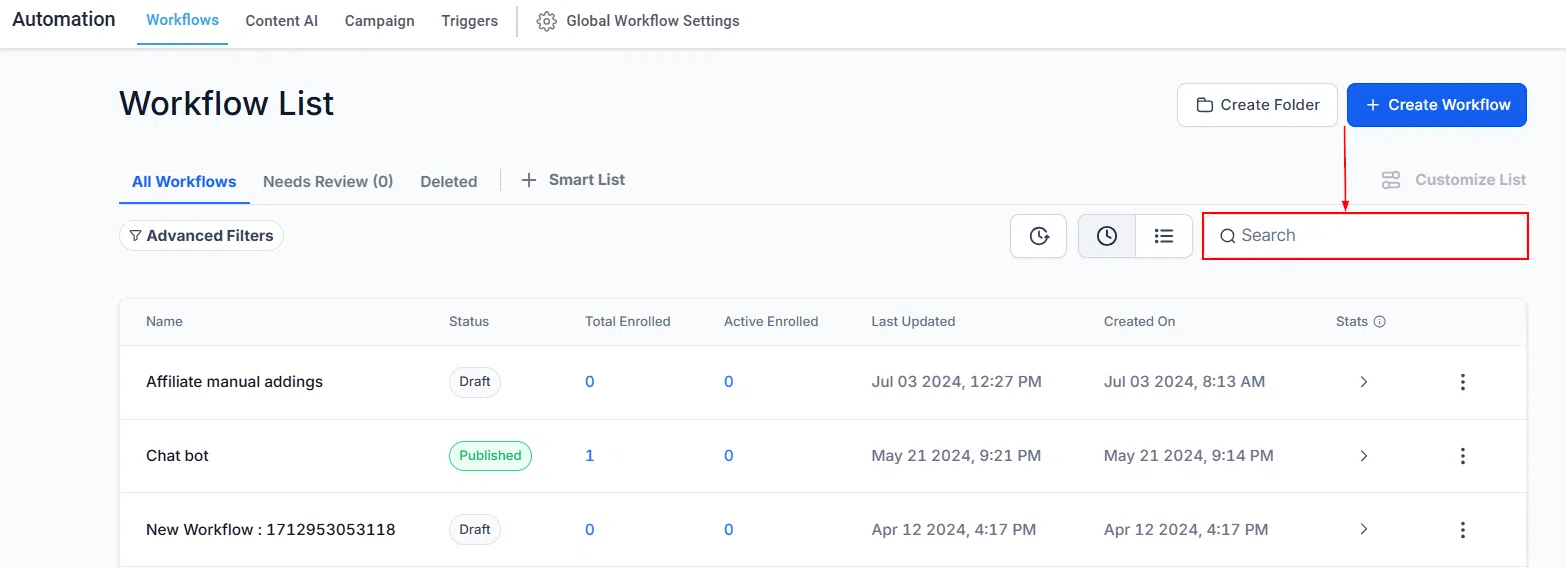Click Customize List
The width and height of the screenshot is (1566, 568).
(1453, 180)
